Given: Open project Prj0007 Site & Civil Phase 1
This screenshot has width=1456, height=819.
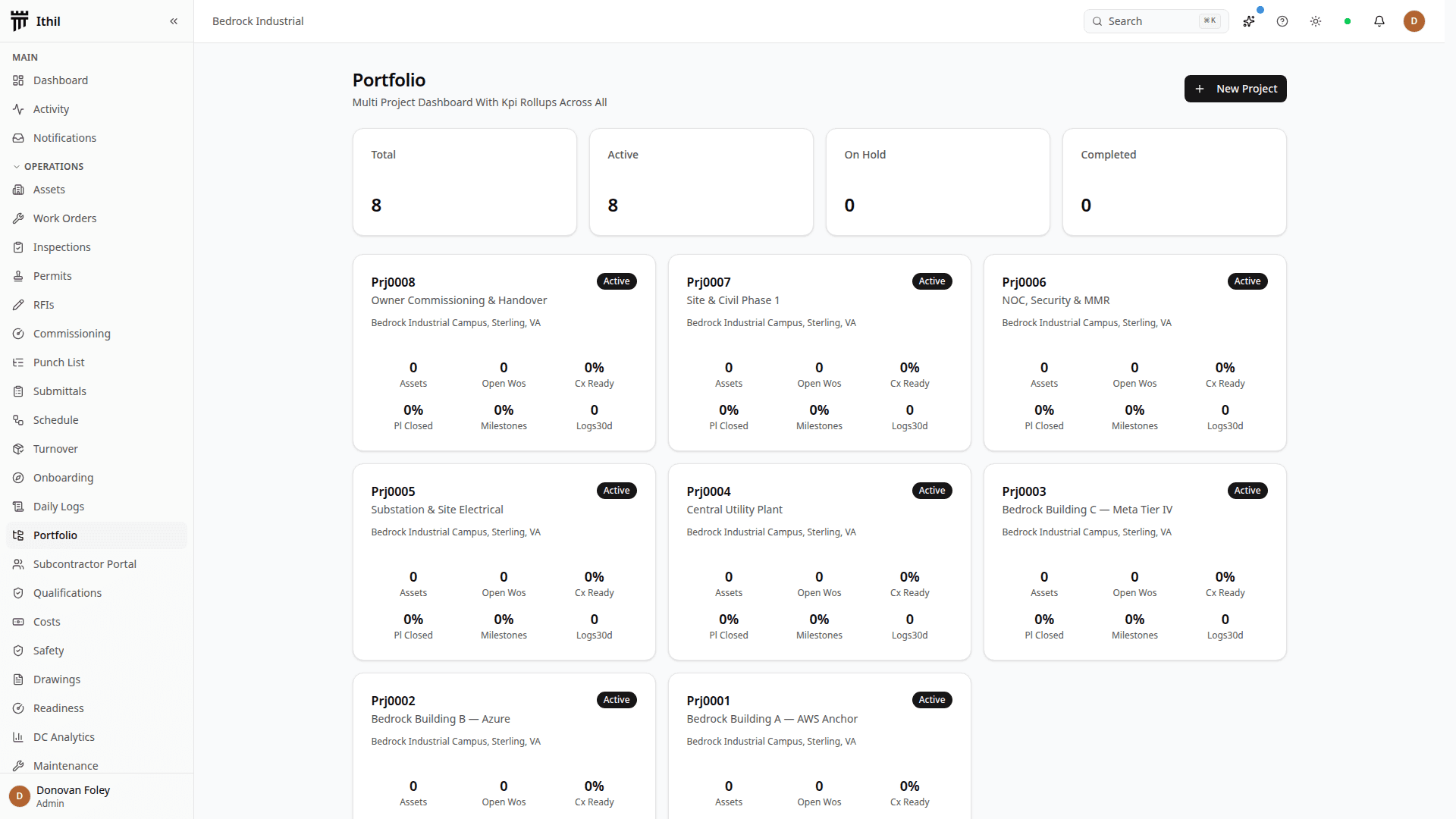Looking at the screenshot, I should tap(820, 353).
